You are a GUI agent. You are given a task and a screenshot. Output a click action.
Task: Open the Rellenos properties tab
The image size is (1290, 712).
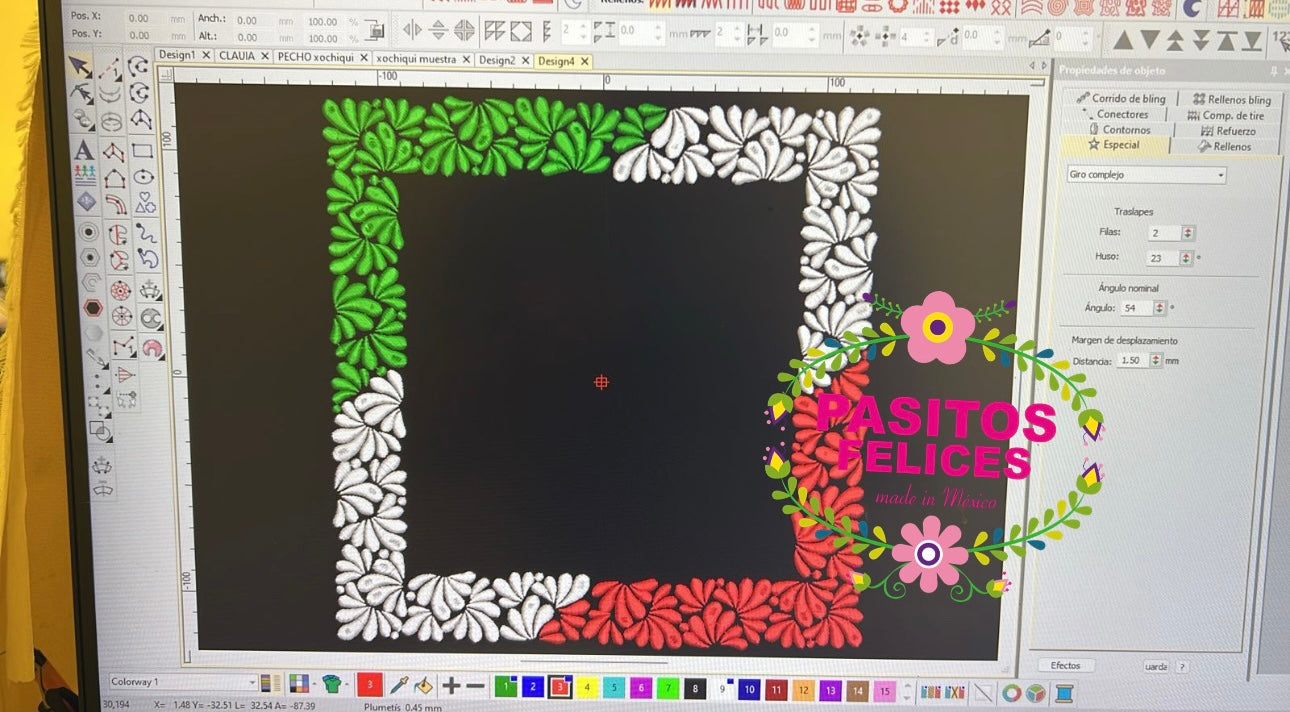(x=1224, y=146)
